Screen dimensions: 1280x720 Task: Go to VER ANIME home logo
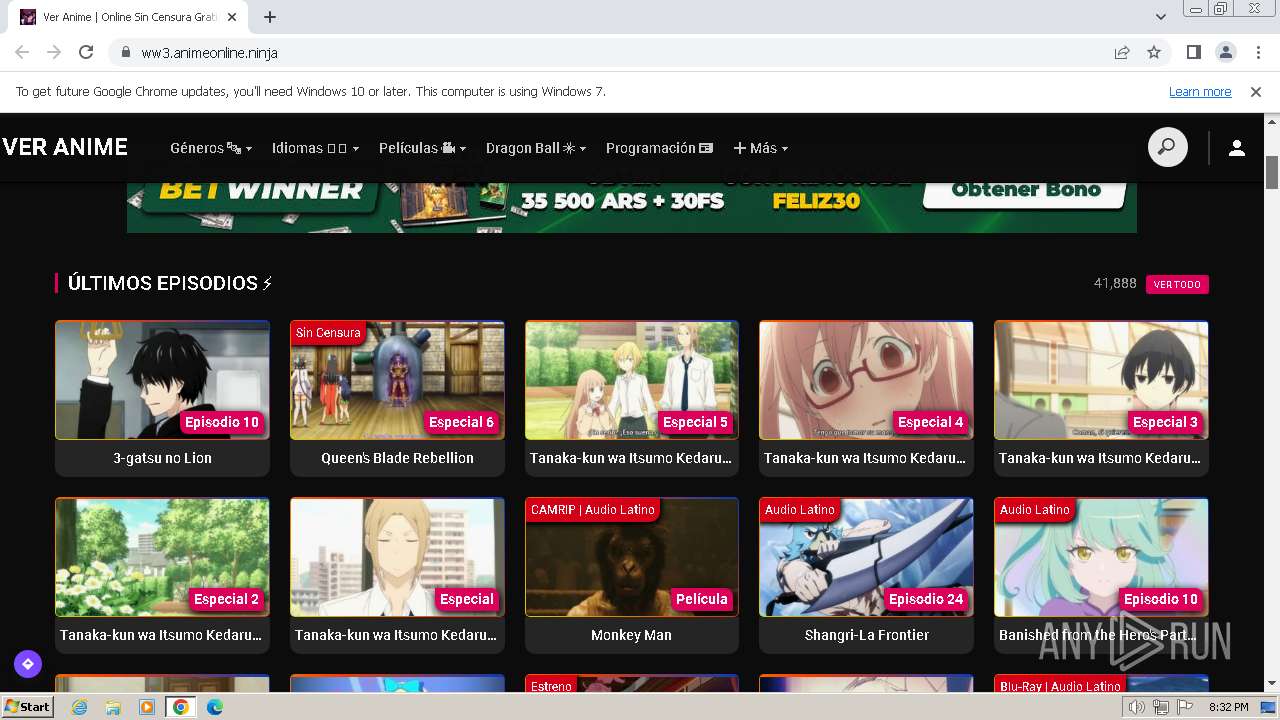tap(65, 148)
